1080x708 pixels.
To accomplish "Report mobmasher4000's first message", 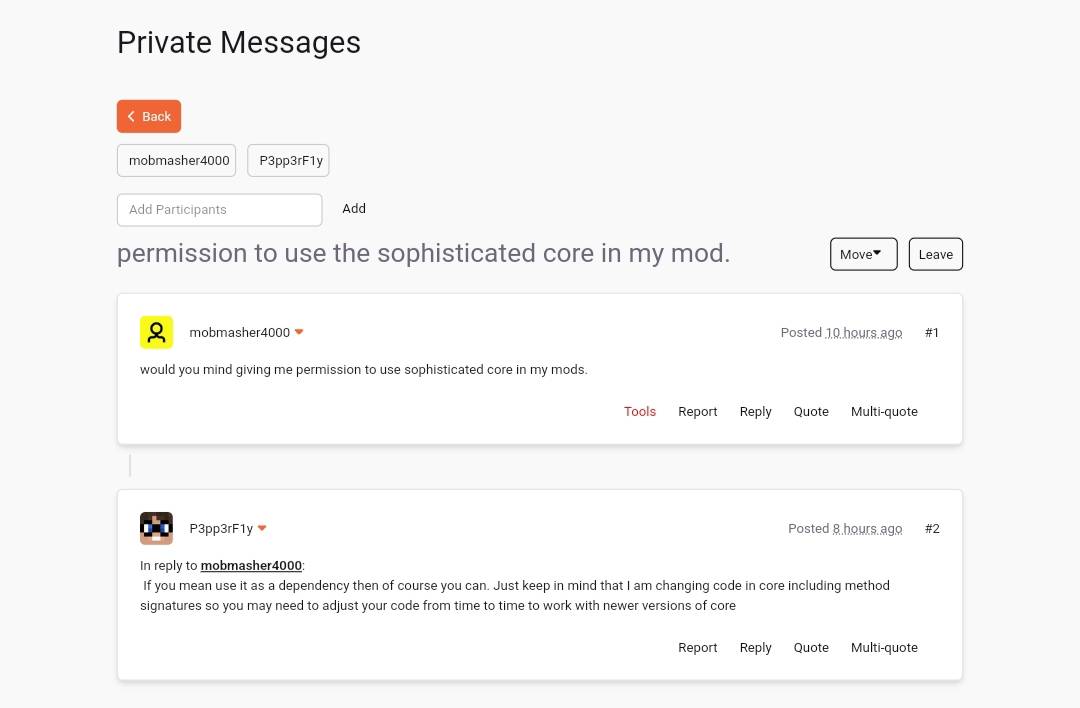I will pos(697,412).
